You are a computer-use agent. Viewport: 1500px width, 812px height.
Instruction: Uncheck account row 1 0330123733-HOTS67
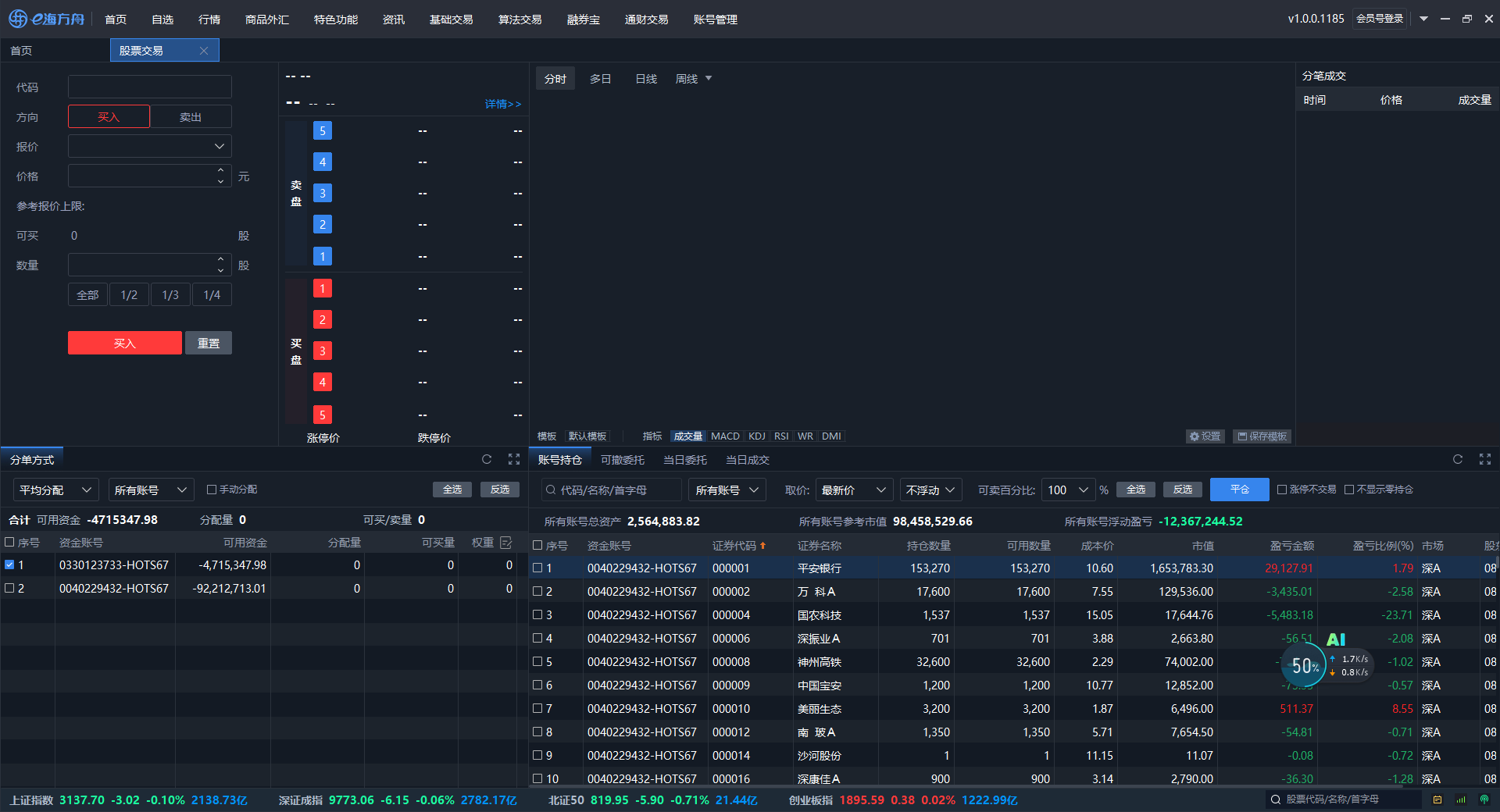click(9, 564)
